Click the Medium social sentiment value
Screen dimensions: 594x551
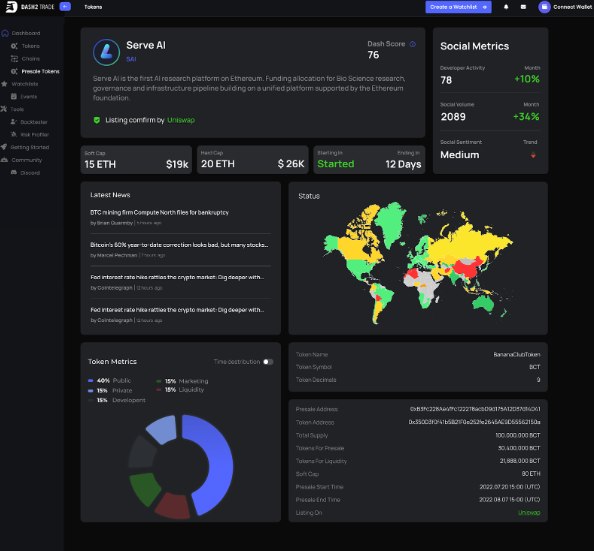tap(460, 155)
